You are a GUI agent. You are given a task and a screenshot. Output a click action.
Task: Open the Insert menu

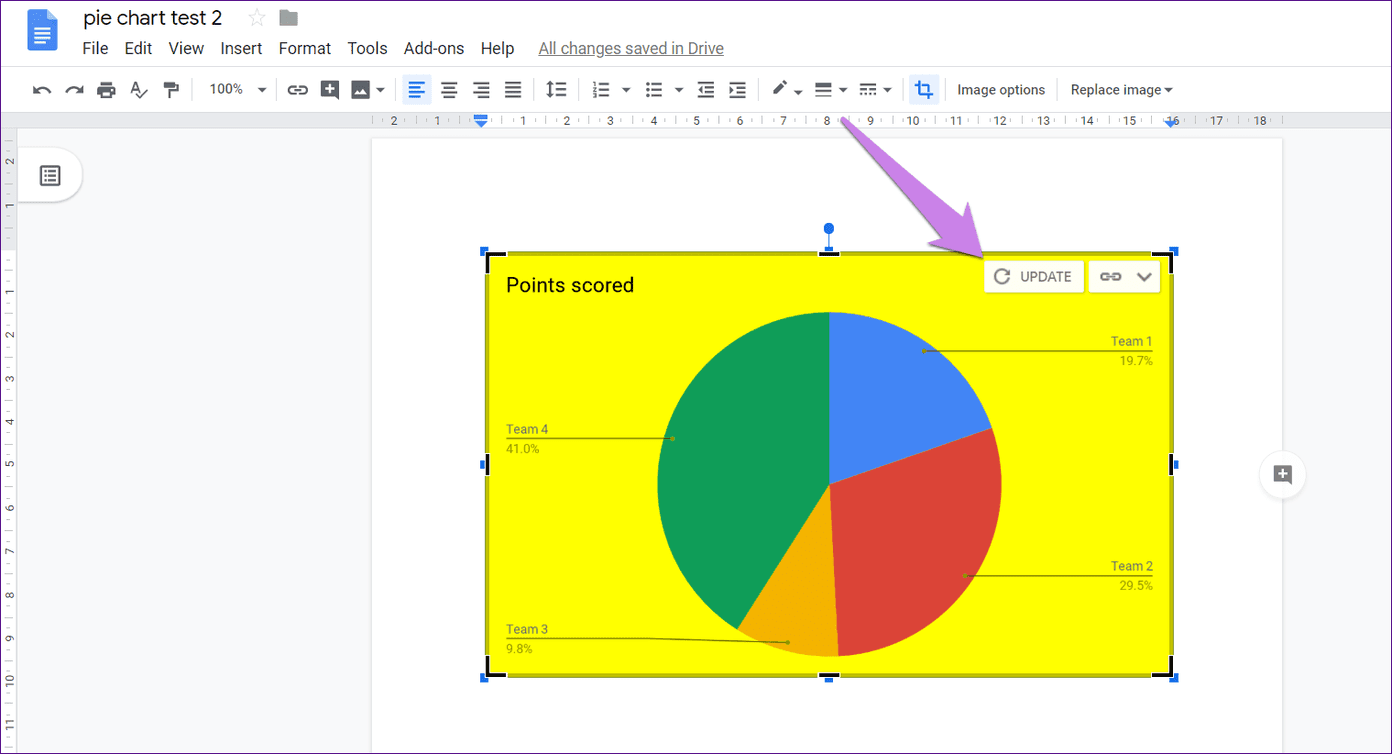tap(241, 48)
